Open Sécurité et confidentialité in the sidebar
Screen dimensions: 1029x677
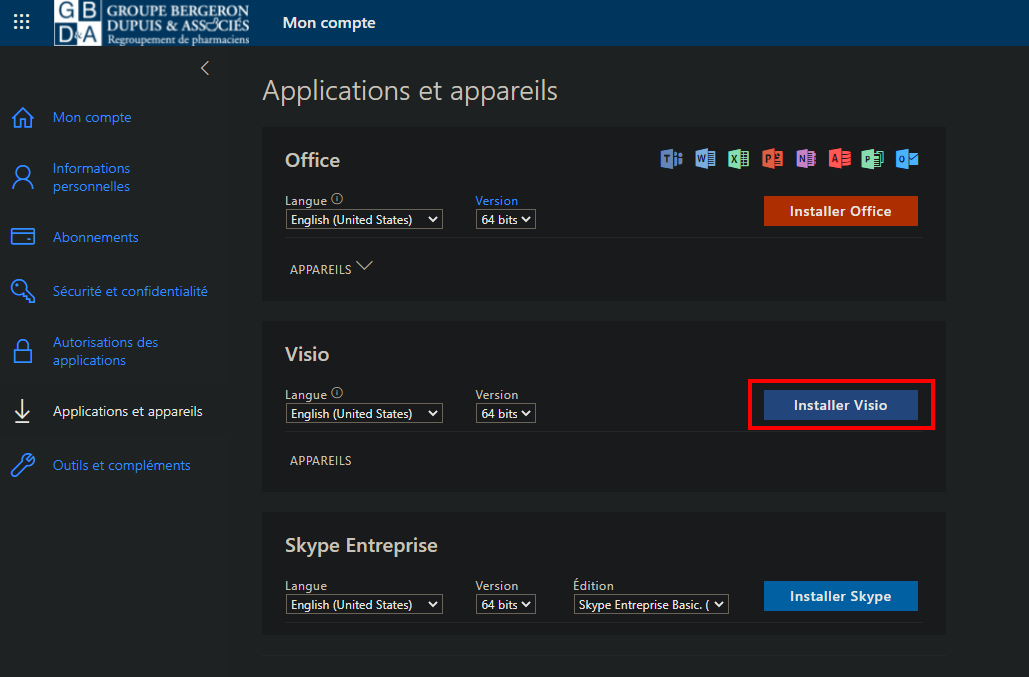point(130,291)
